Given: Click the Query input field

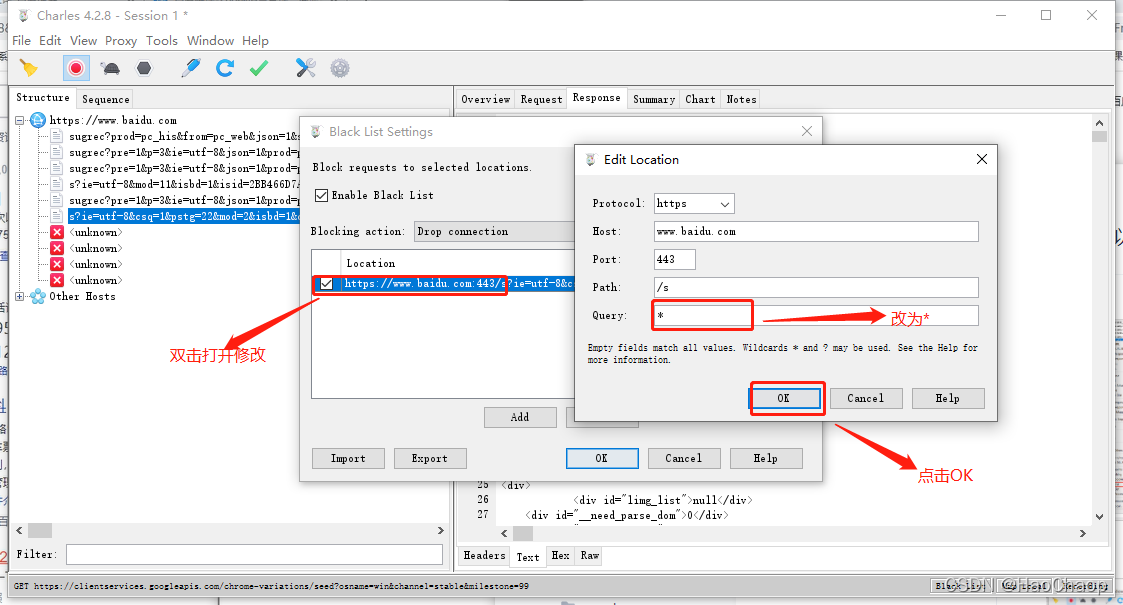Looking at the screenshot, I should point(816,315).
